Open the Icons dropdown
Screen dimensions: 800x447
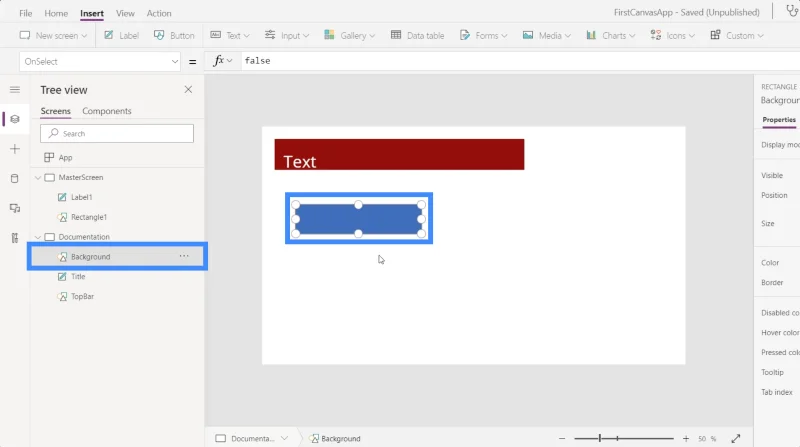tap(672, 35)
